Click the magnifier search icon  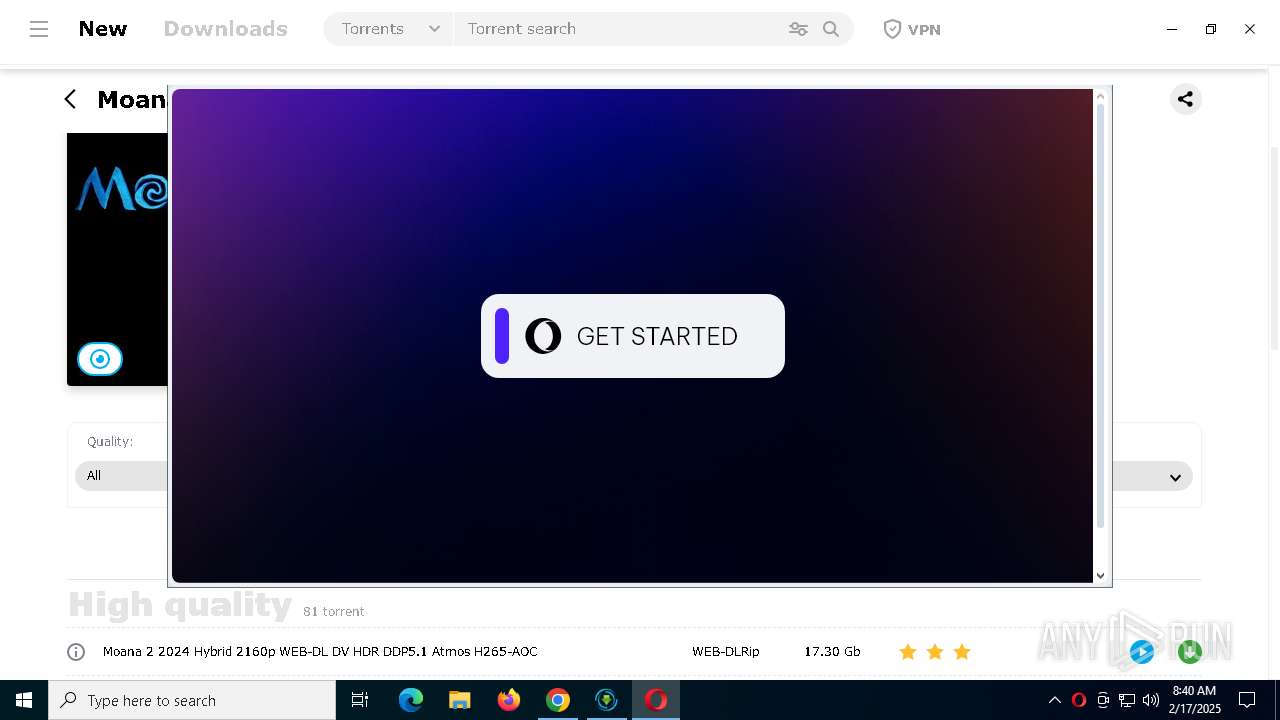tap(831, 29)
